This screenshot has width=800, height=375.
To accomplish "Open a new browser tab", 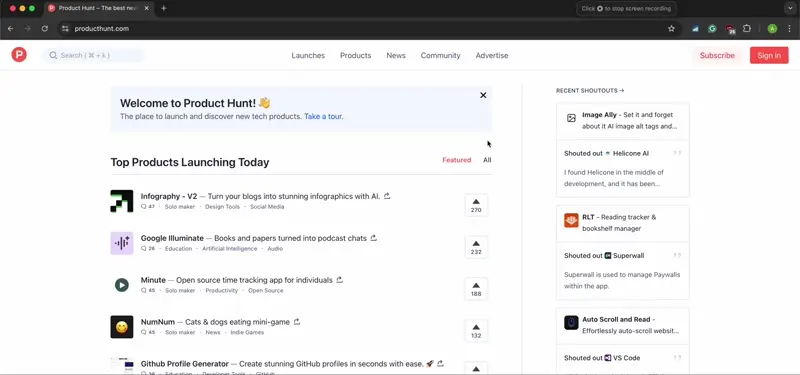I will (x=163, y=8).
